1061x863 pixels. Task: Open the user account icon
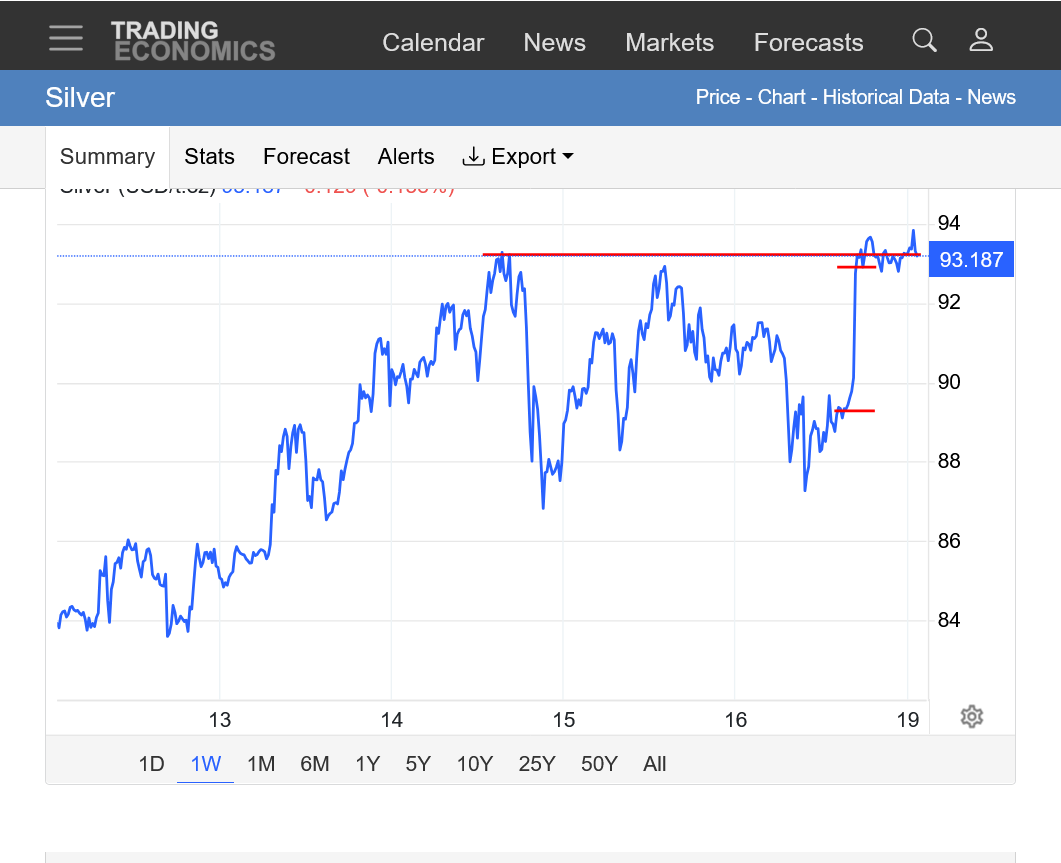click(981, 40)
